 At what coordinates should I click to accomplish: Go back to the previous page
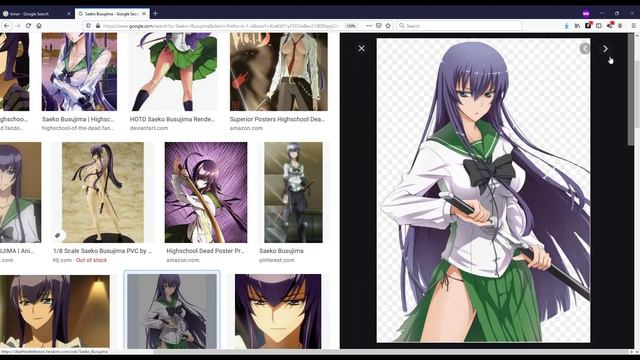click(x=7, y=26)
